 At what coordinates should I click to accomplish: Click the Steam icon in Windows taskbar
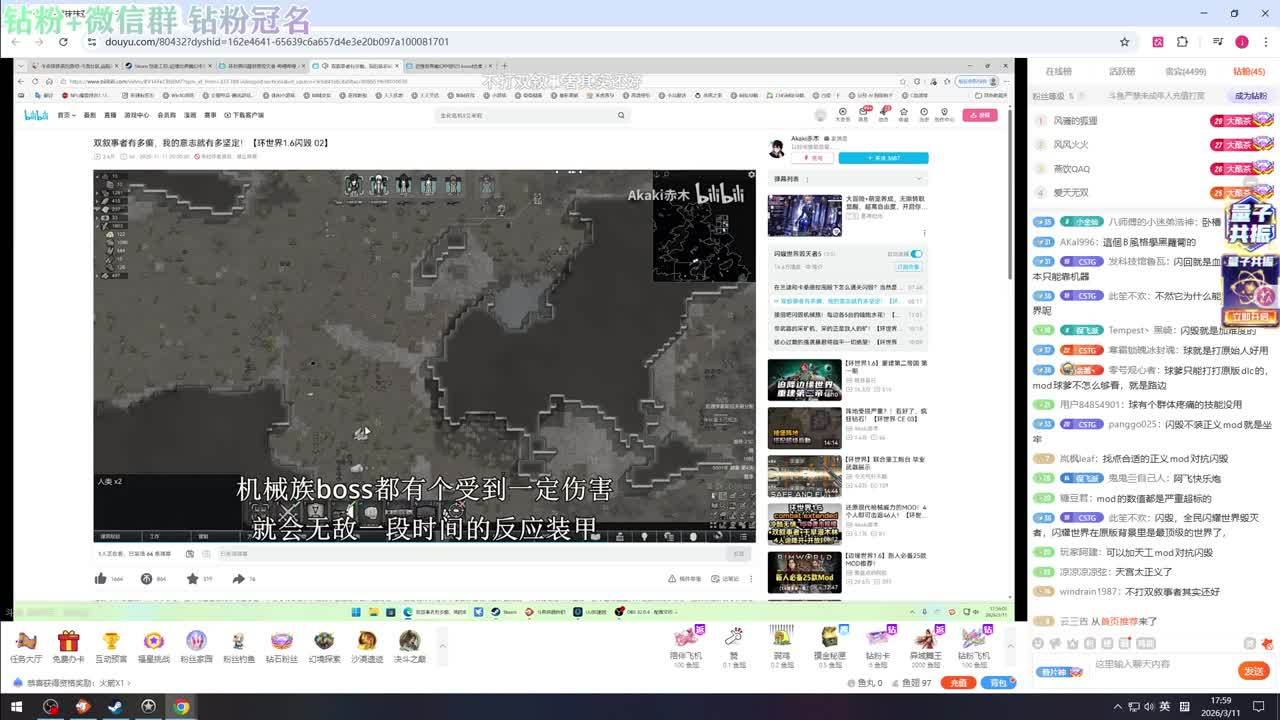point(115,707)
